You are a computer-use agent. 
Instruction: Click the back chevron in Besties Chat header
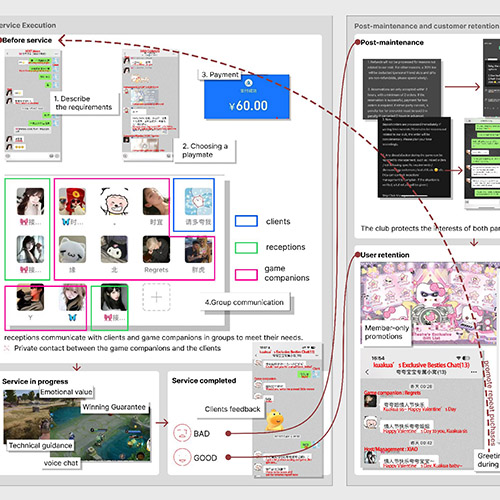pos(367,372)
